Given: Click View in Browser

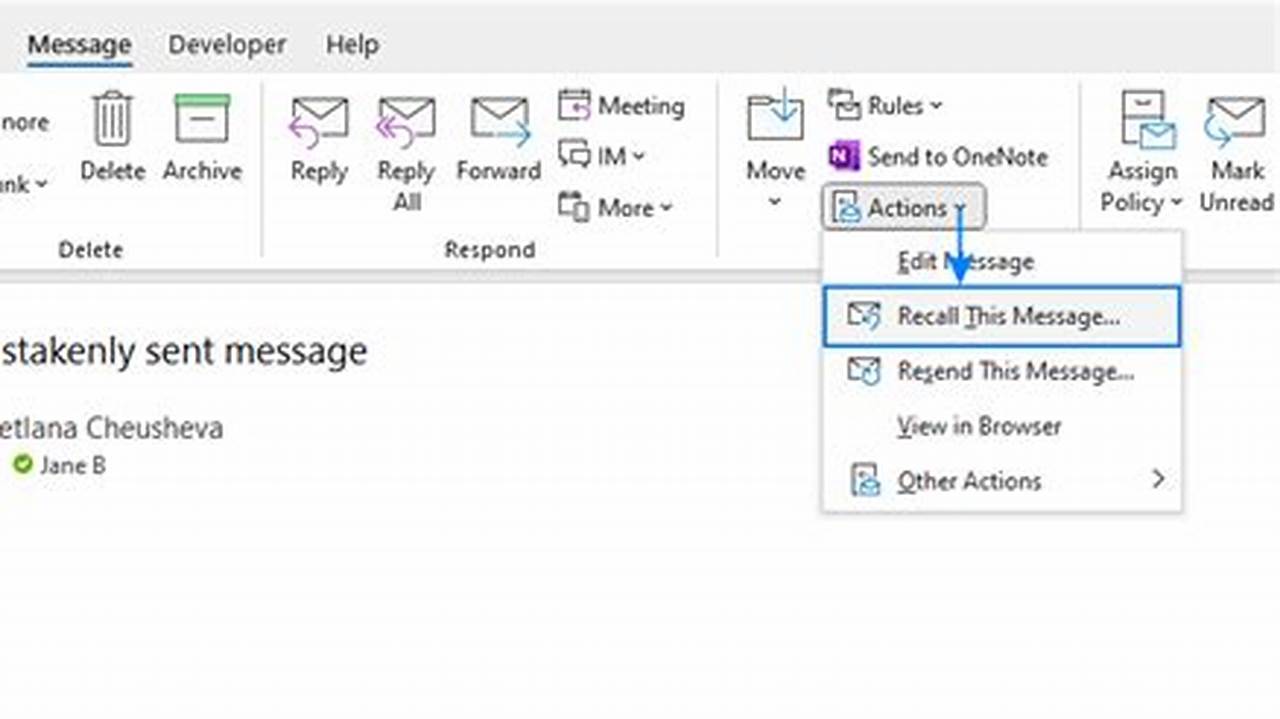Looking at the screenshot, I should pos(978,426).
